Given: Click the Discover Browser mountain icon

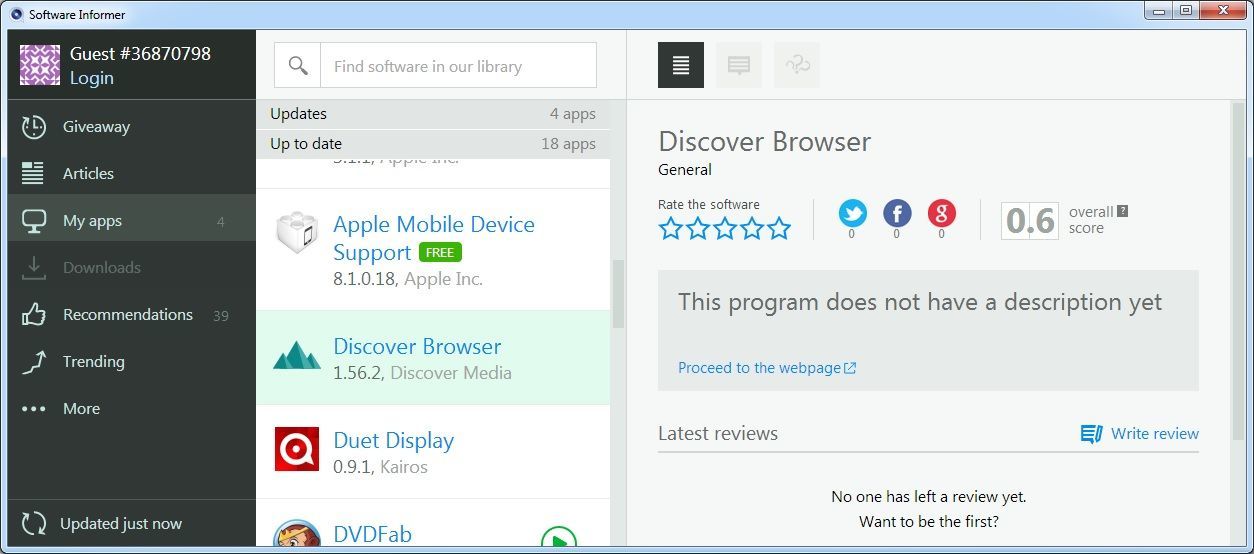Looking at the screenshot, I should (297, 355).
